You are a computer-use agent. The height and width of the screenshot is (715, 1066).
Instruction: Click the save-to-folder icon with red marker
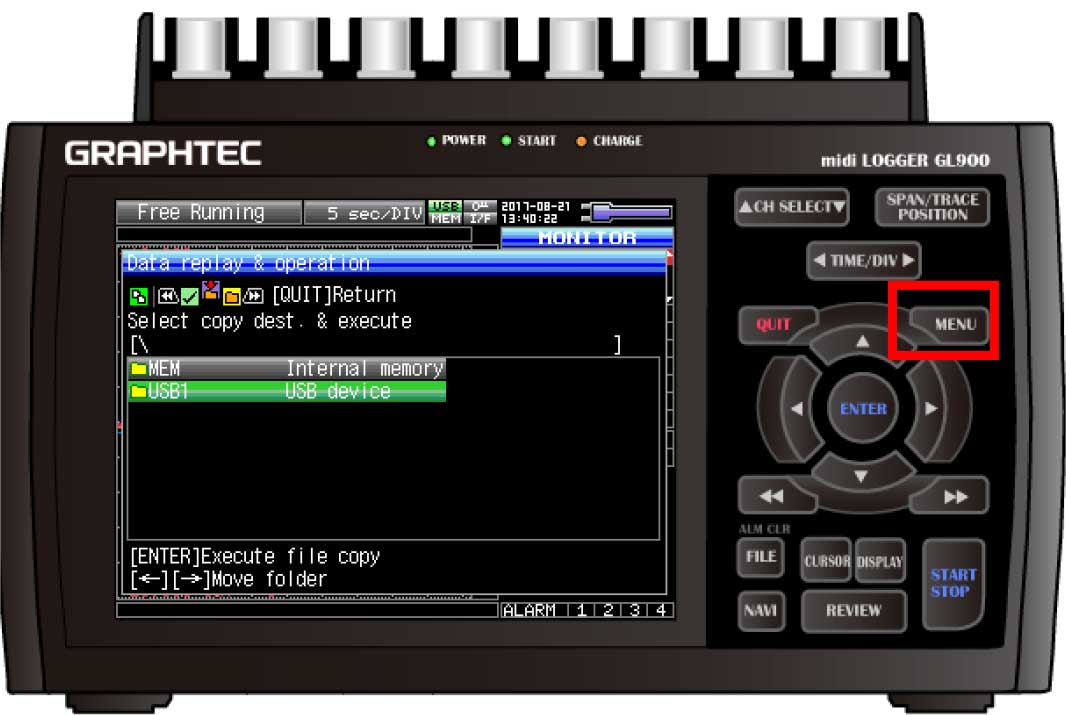[211, 291]
